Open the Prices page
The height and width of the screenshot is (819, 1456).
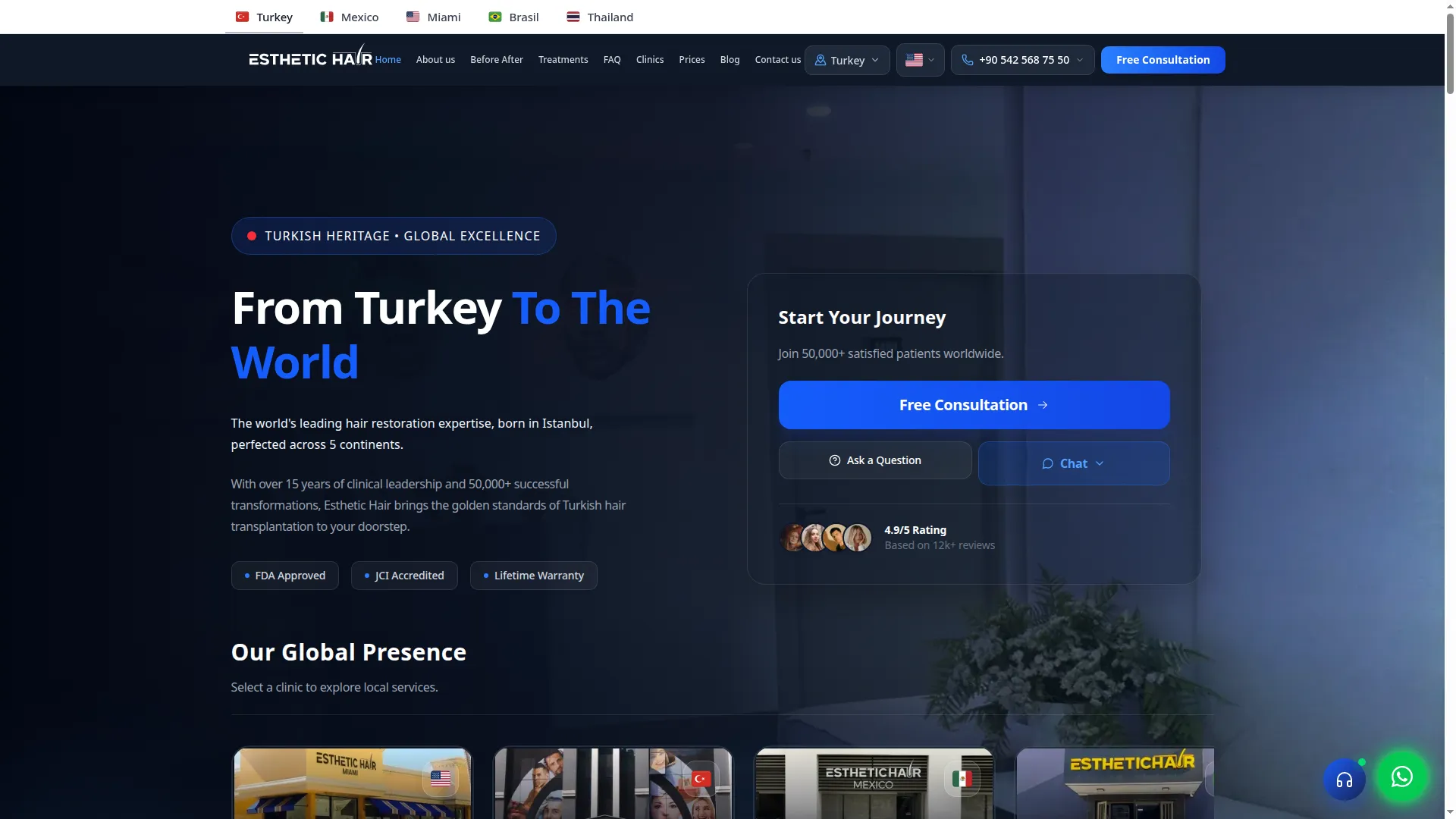692,60
